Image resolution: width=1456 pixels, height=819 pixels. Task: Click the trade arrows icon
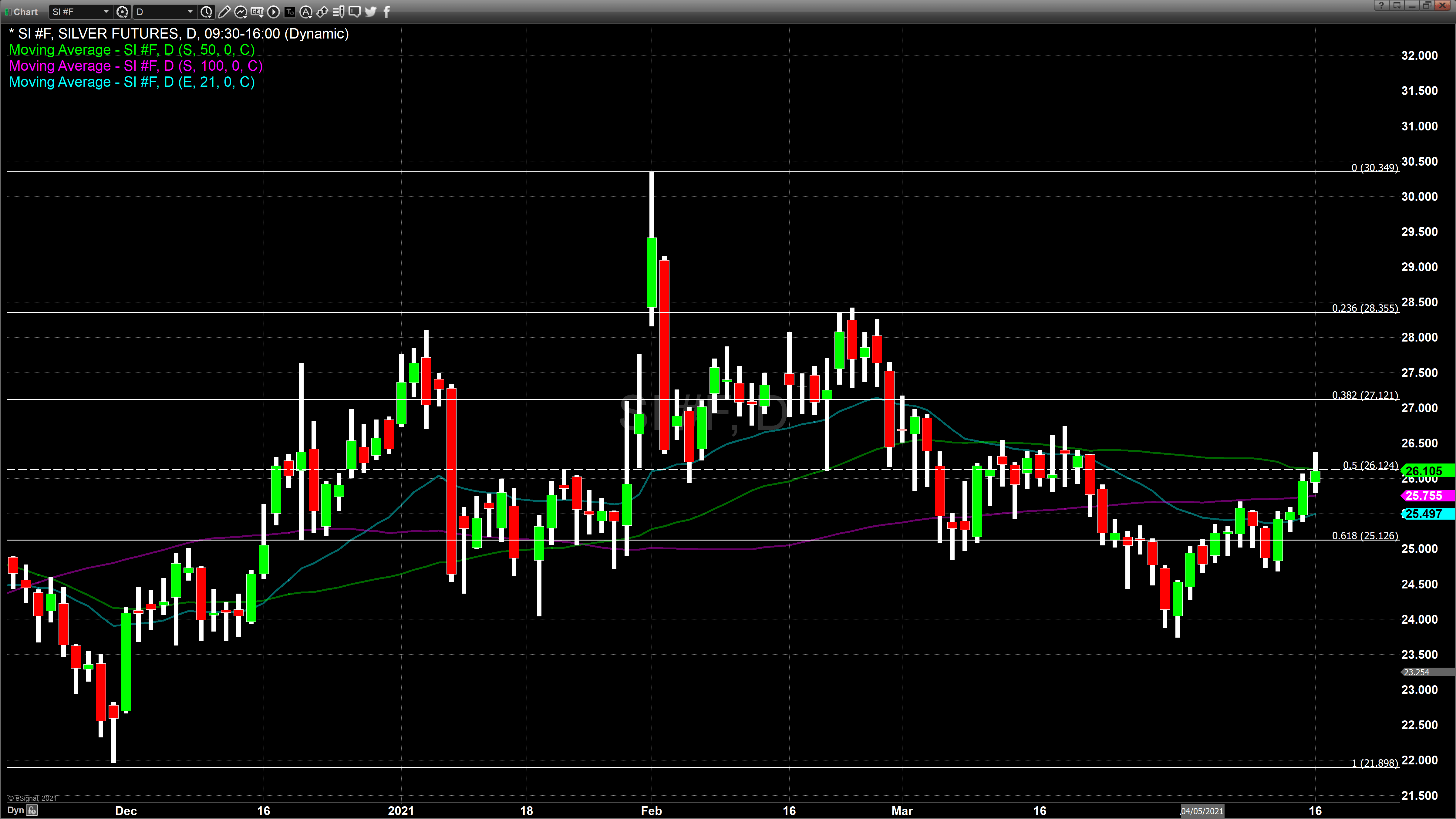322,11
